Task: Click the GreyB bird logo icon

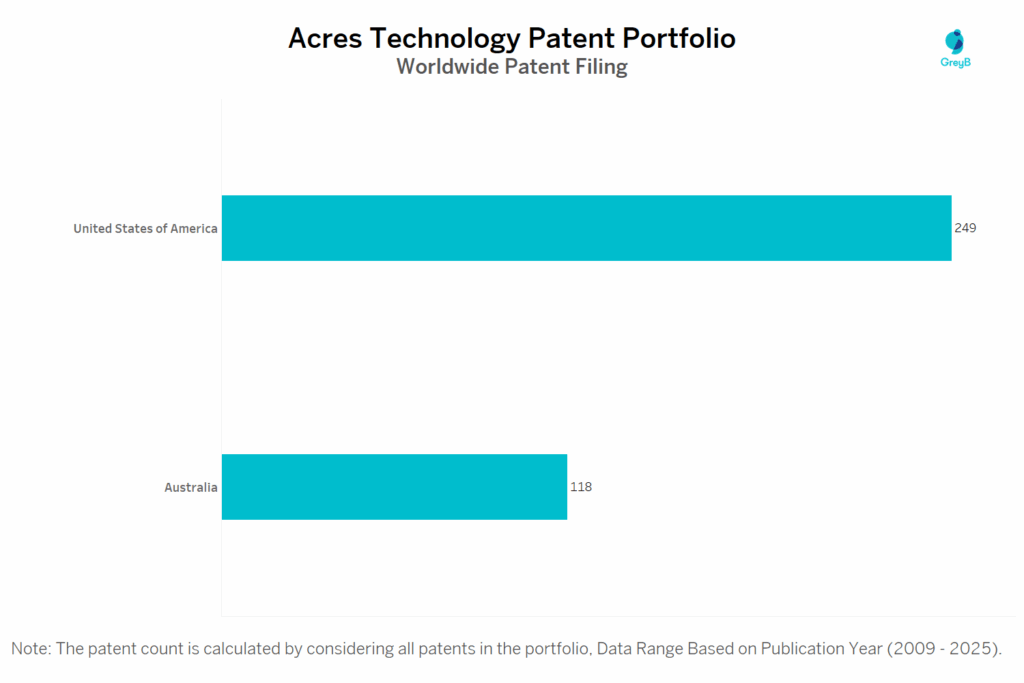Action: [956, 41]
